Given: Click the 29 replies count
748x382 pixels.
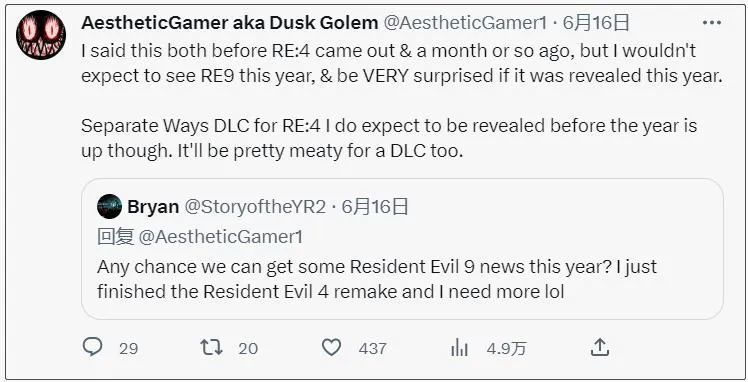Looking at the screenshot, I should (x=129, y=349).
